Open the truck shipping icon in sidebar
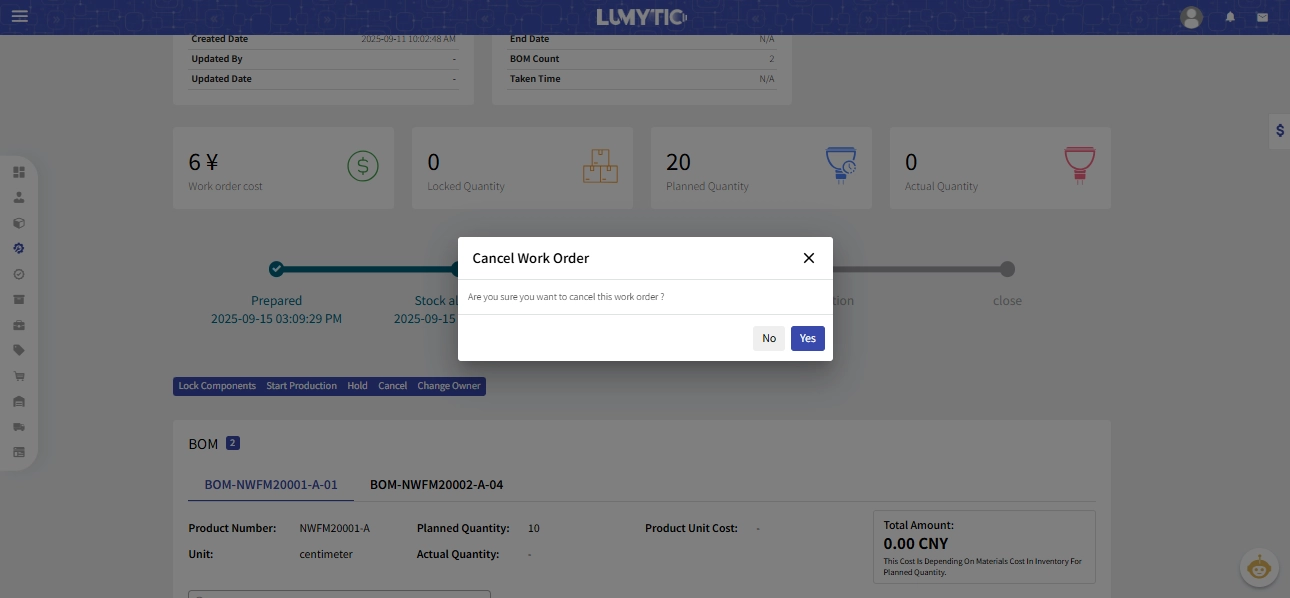The height and width of the screenshot is (598, 1290). click(19, 426)
